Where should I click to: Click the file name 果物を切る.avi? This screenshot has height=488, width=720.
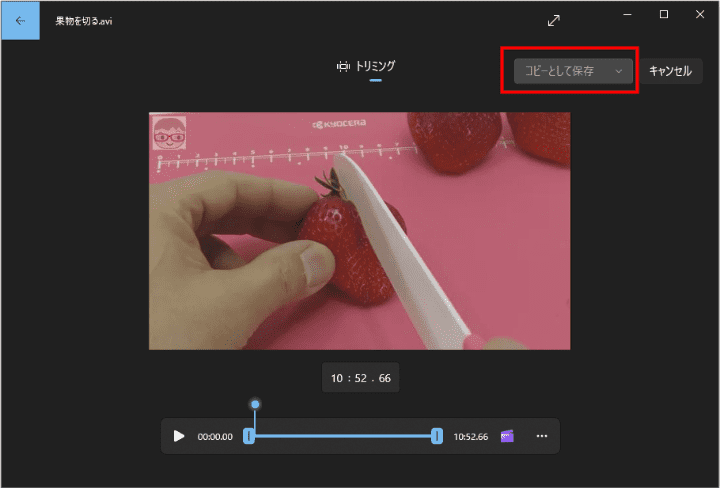click(84, 21)
